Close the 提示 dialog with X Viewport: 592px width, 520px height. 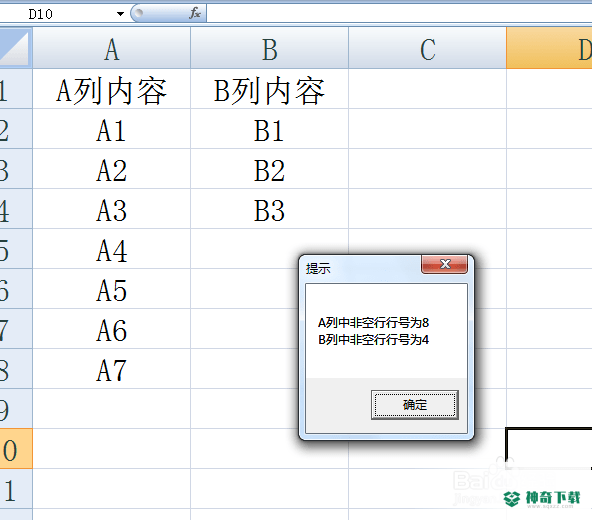[445, 264]
